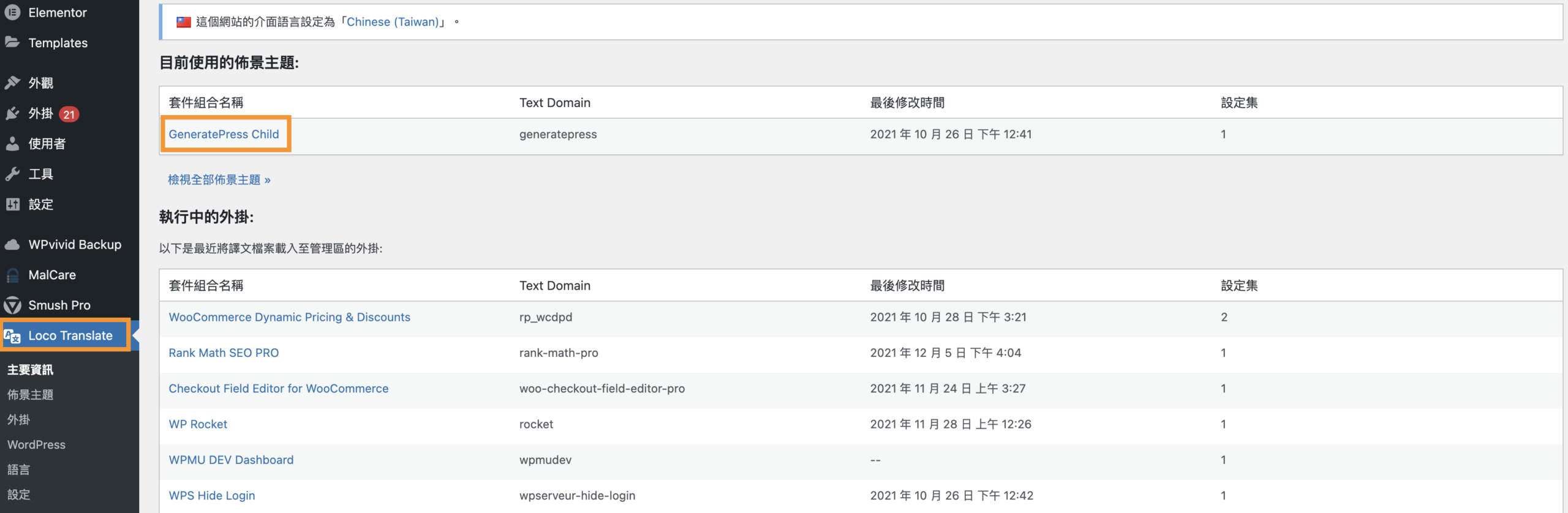The image size is (1568, 513).
Task: Open the Loco Translate menu
Action: coord(70,335)
